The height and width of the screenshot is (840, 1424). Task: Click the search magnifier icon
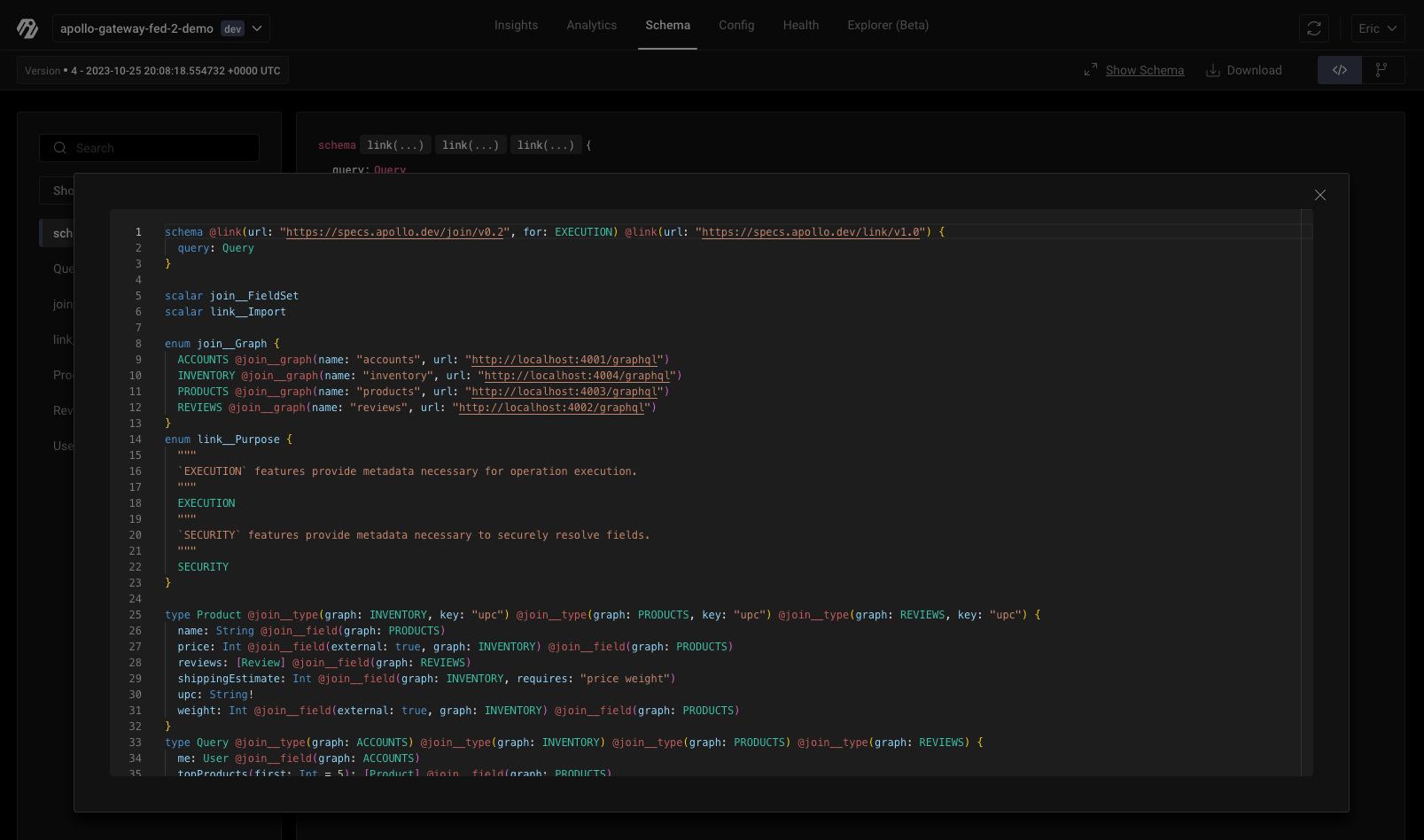point(60,148)
